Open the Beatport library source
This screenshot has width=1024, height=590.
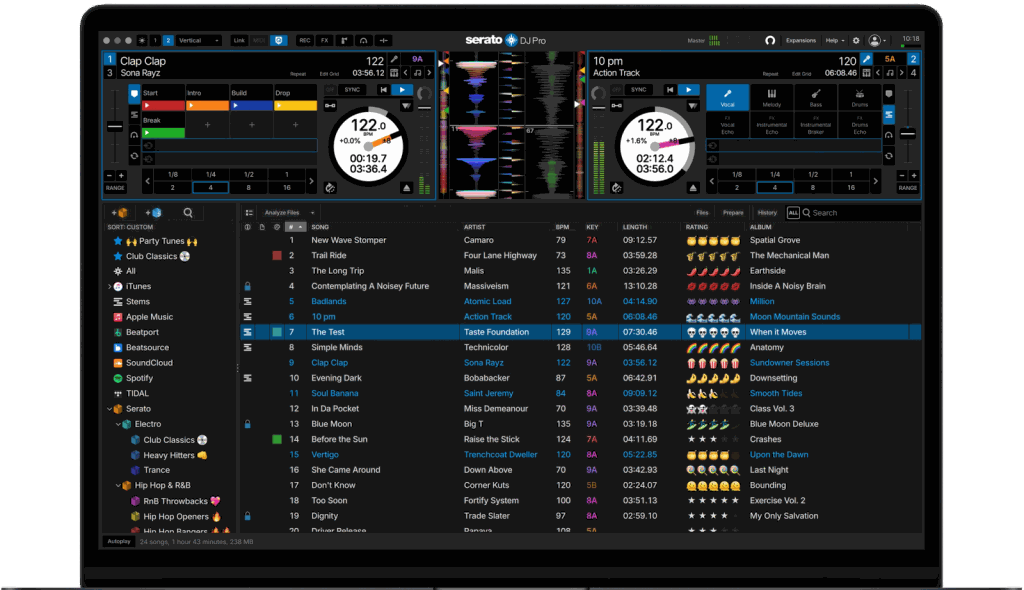click(142, 332)
